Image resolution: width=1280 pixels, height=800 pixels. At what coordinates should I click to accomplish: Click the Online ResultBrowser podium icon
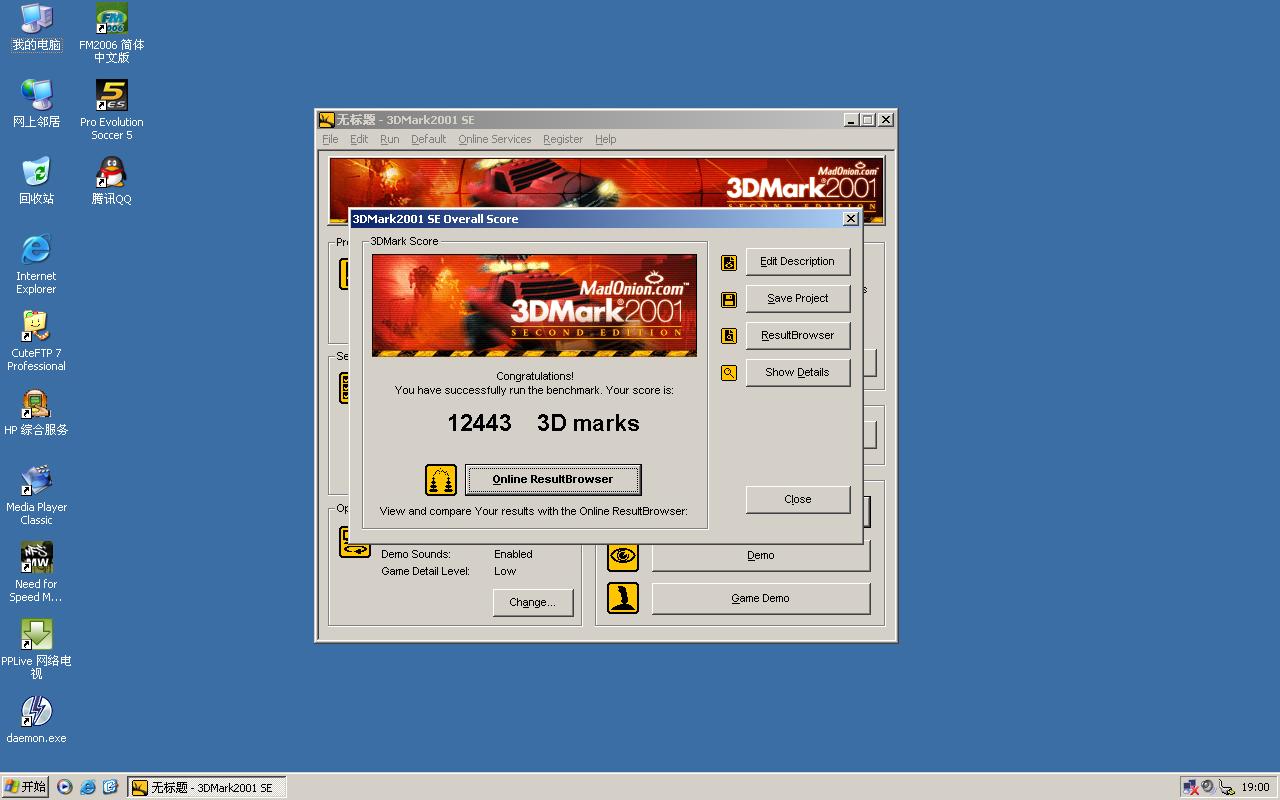(440, 480)
